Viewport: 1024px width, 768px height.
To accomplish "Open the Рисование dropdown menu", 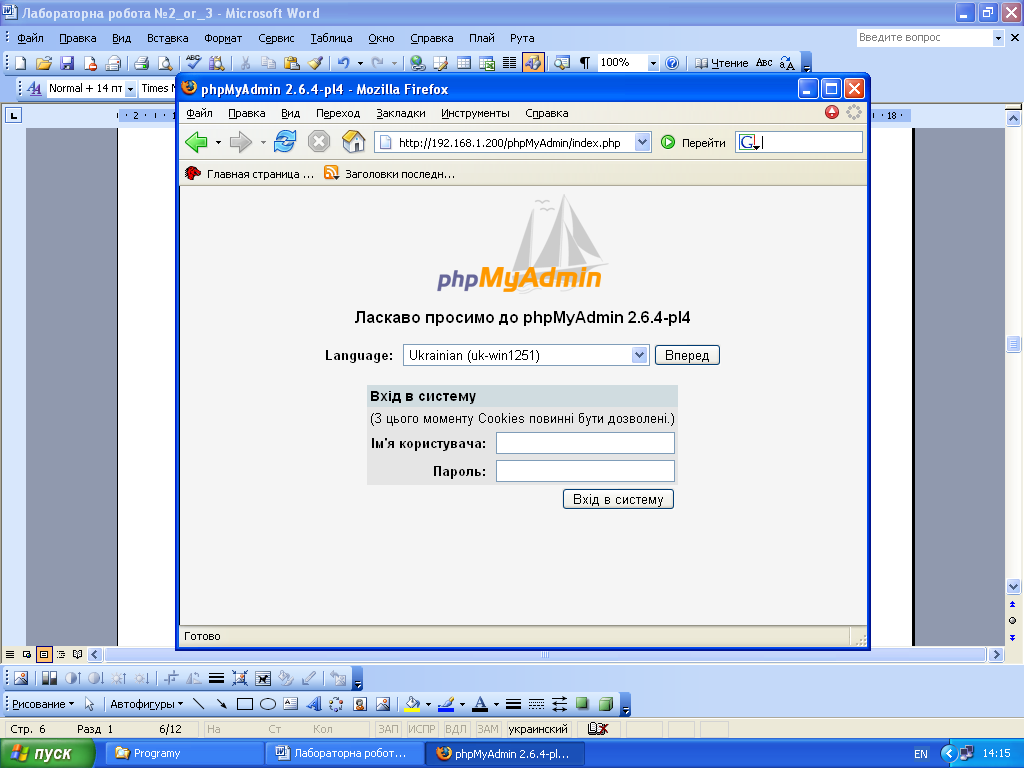I will [43, 704].
